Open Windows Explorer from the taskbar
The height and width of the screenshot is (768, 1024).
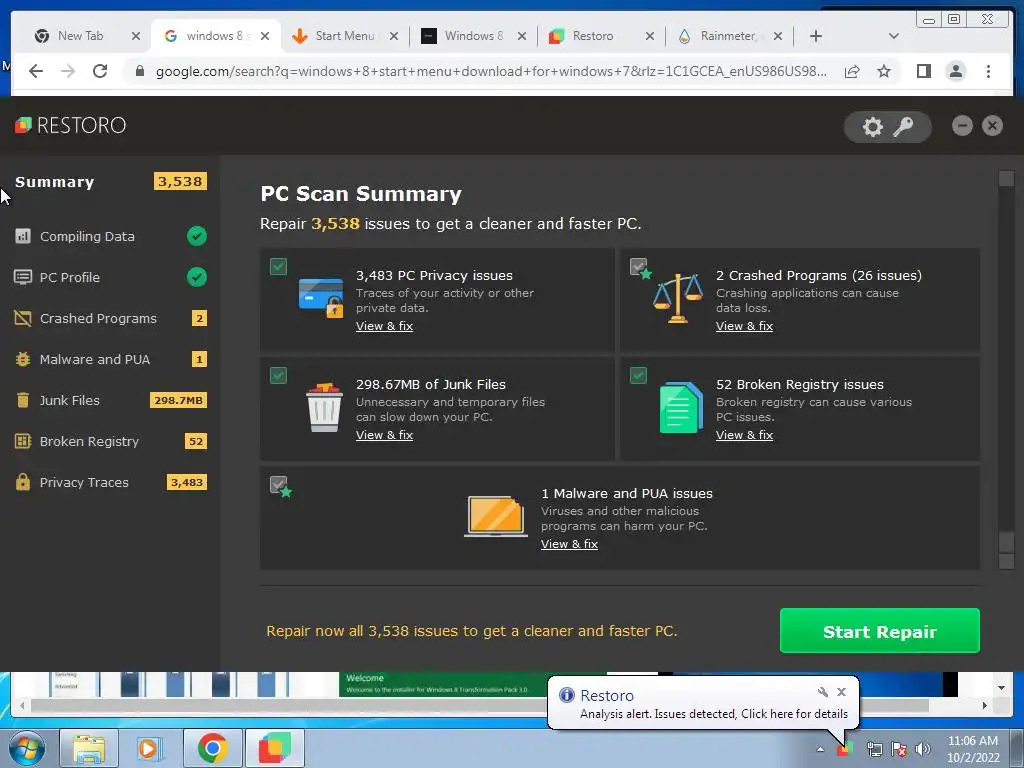(89, 748)
